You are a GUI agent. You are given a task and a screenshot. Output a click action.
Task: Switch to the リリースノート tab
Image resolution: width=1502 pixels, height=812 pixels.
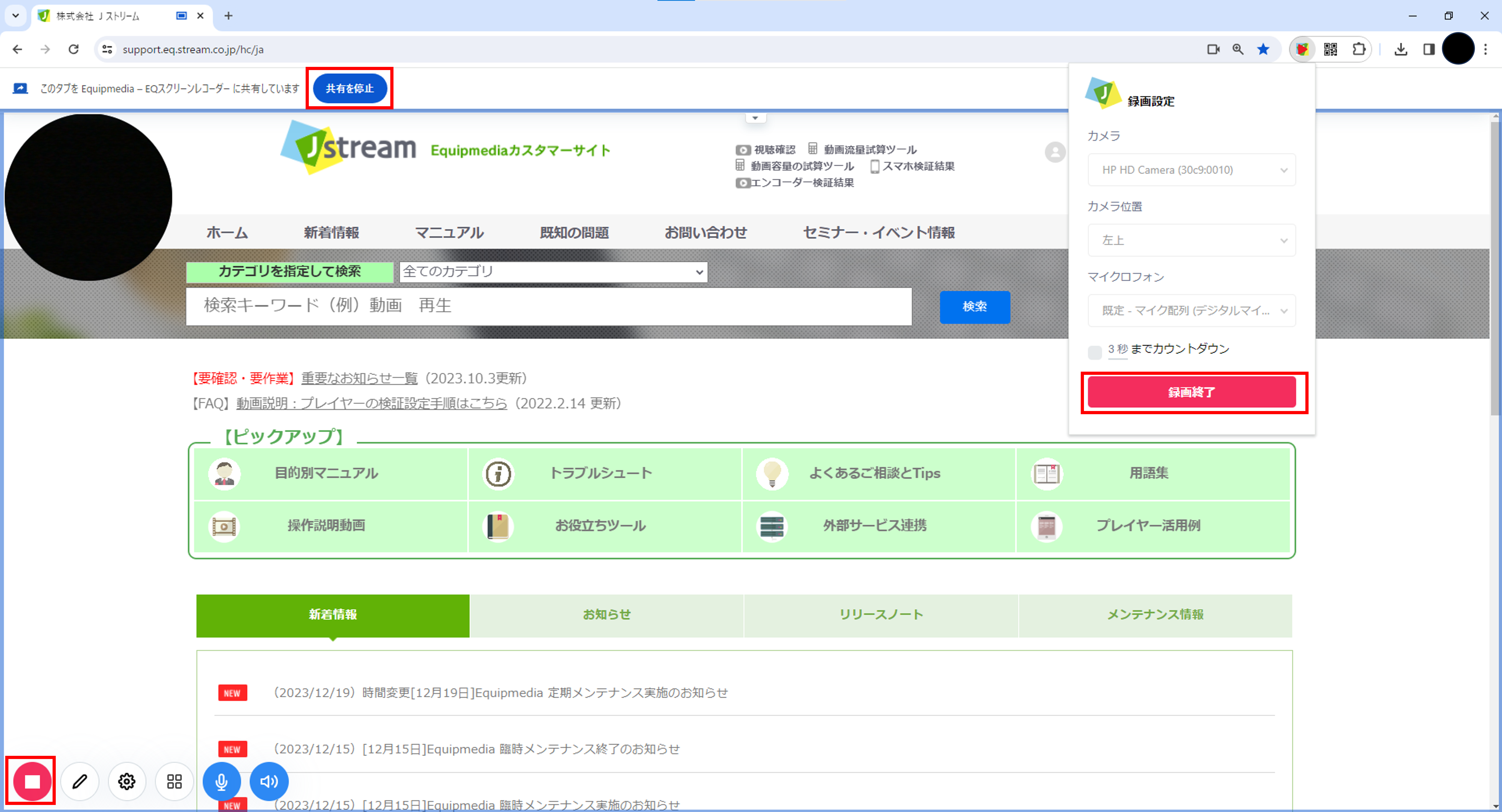[881, 615]
